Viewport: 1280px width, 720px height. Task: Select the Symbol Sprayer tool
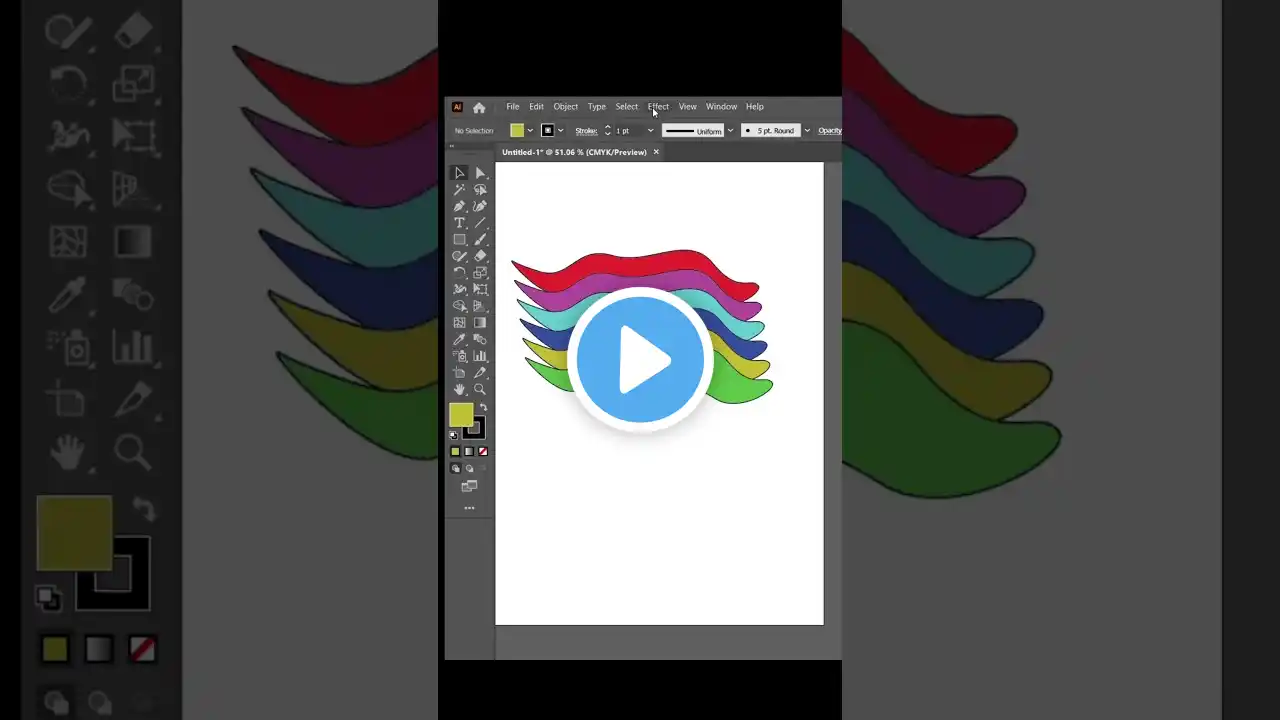click(459, 356)
